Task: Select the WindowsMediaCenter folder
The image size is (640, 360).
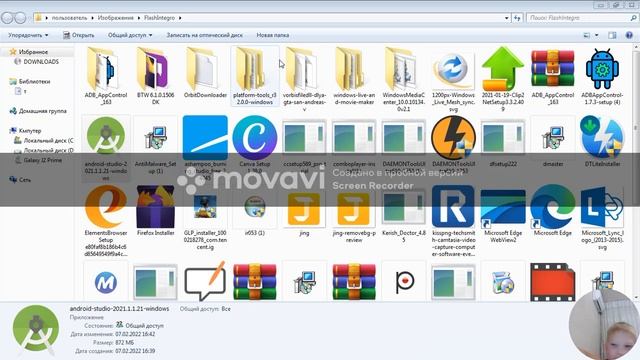Action: tap(403, 79)
